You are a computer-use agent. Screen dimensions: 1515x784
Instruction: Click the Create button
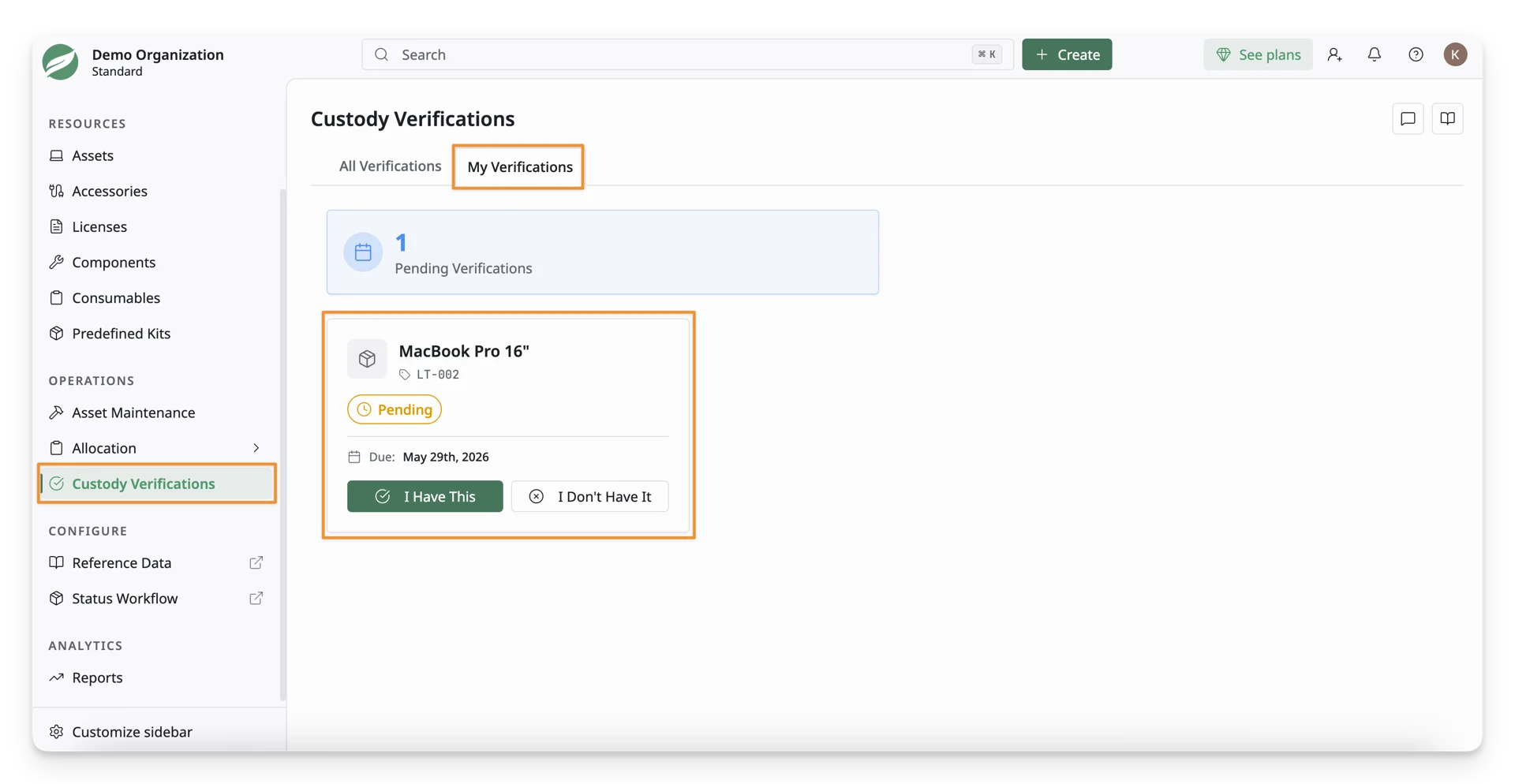tap(1067, 54)
